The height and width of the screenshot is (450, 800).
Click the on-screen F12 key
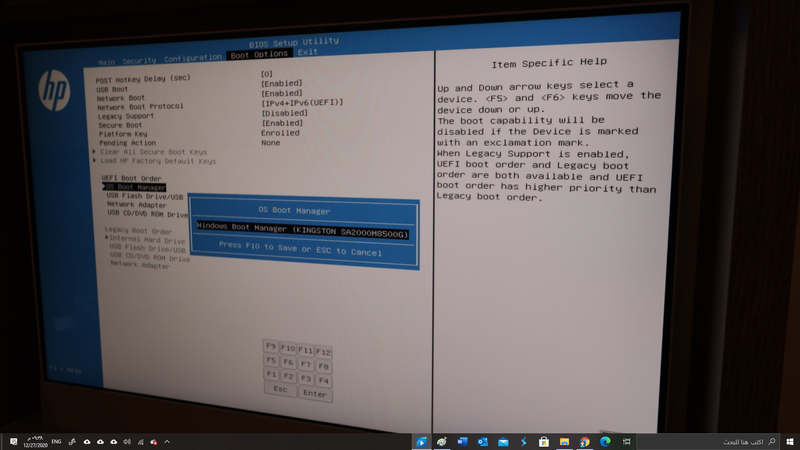pyautogui.click(x=323, y=352)
